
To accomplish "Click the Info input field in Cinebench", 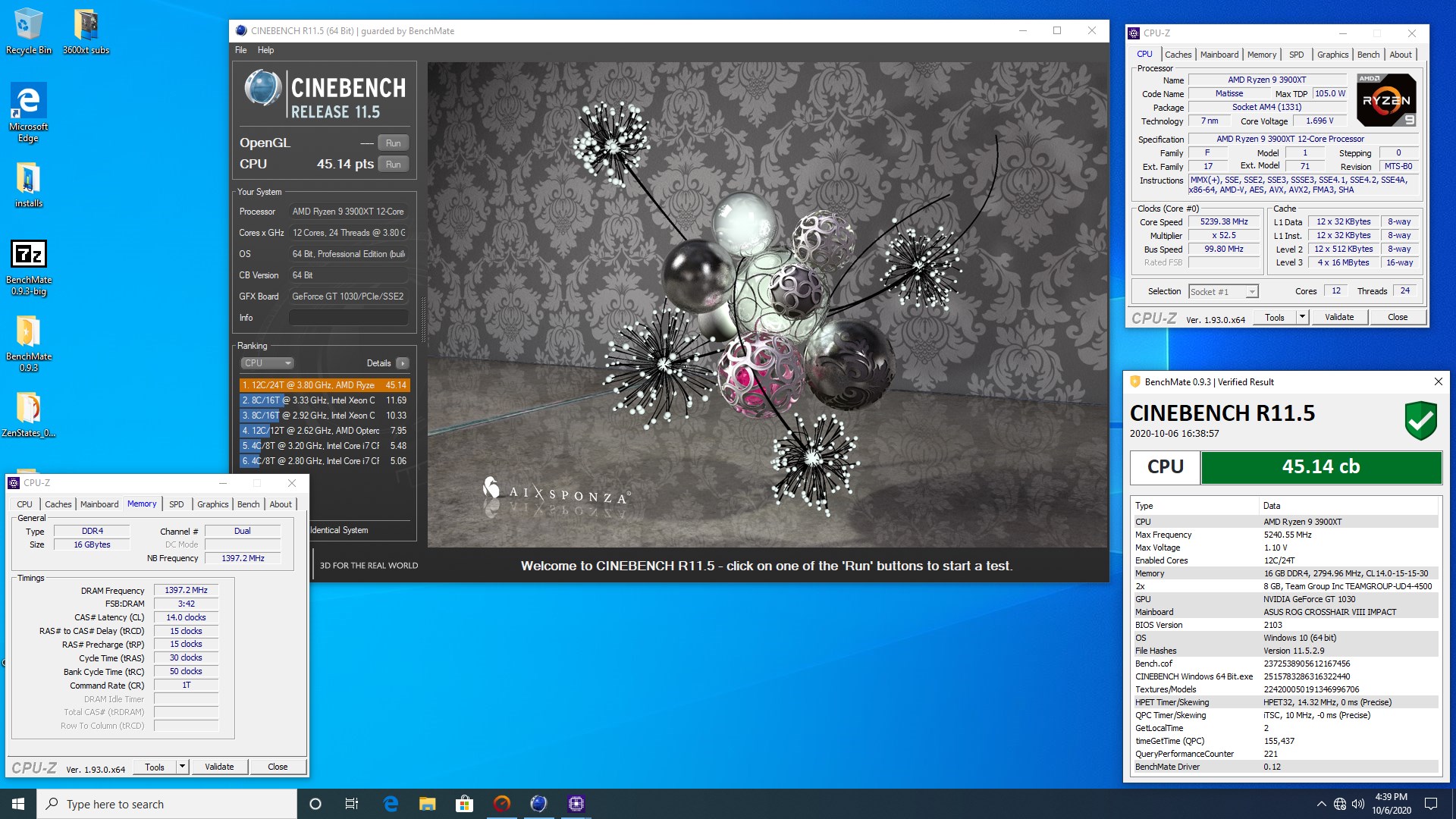I will 348,318.
